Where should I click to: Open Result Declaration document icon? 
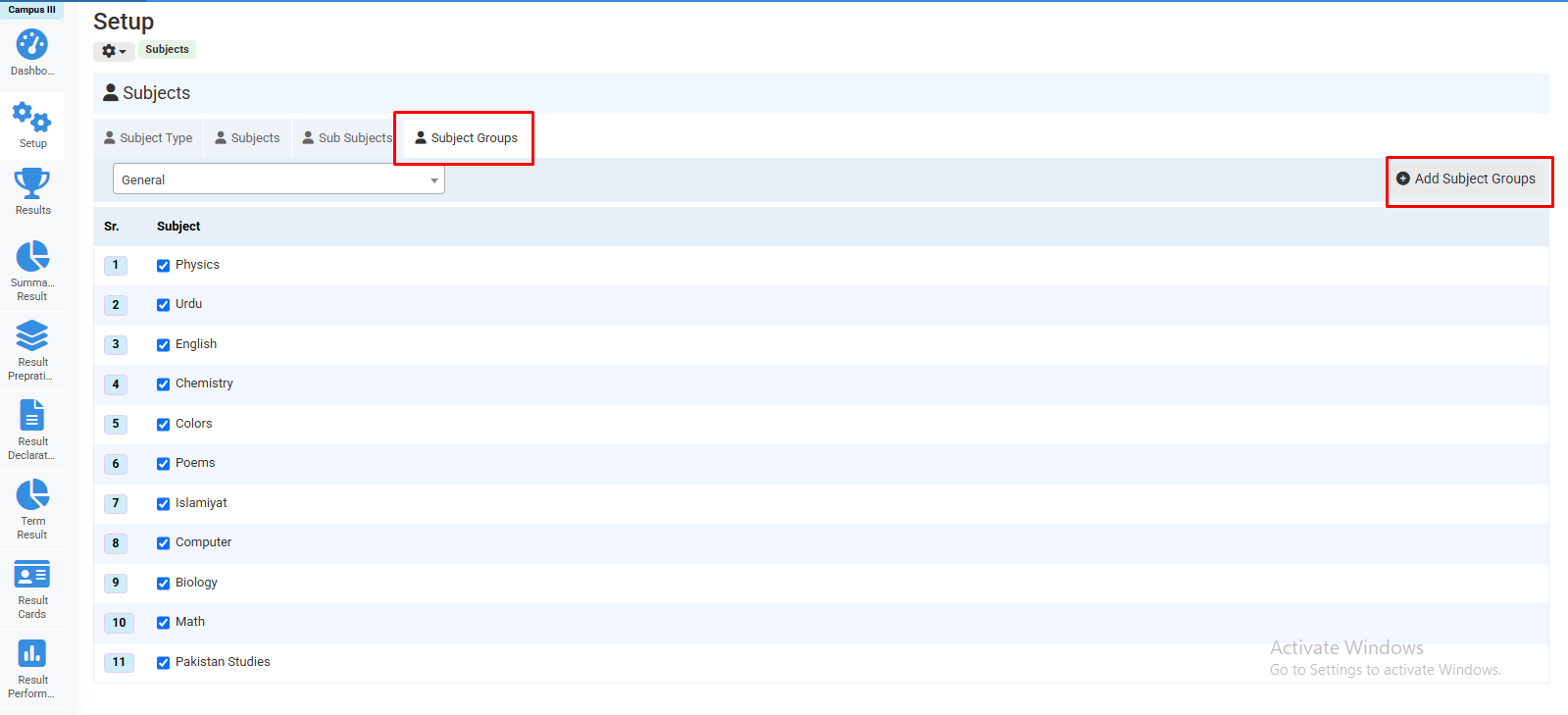point(32,415)
